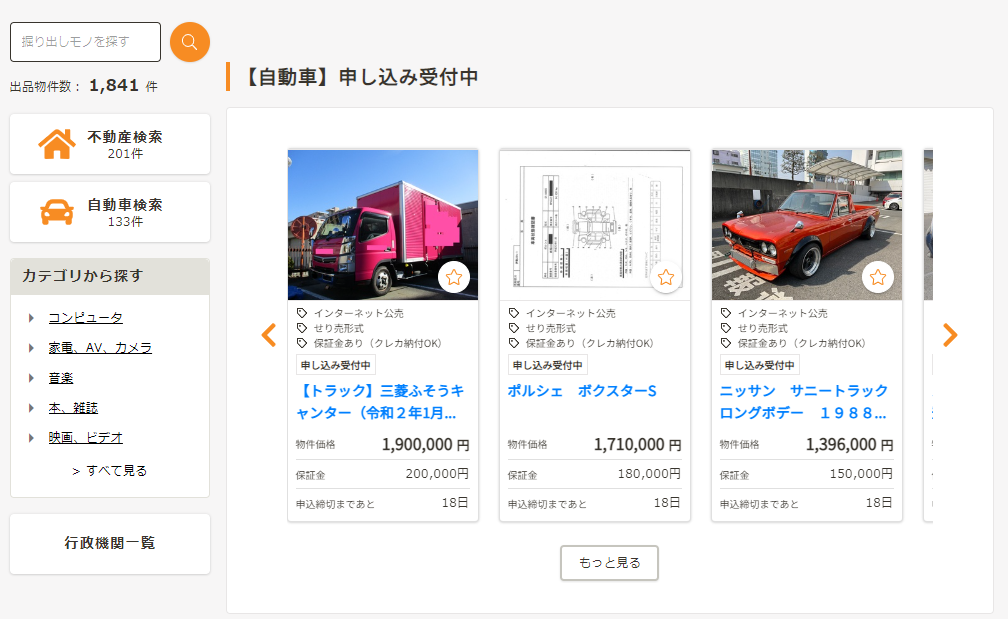The height and width of the screenshot is (619, 1008).
Task: Click the orange search magnifier button
Action: coord(190,42)
